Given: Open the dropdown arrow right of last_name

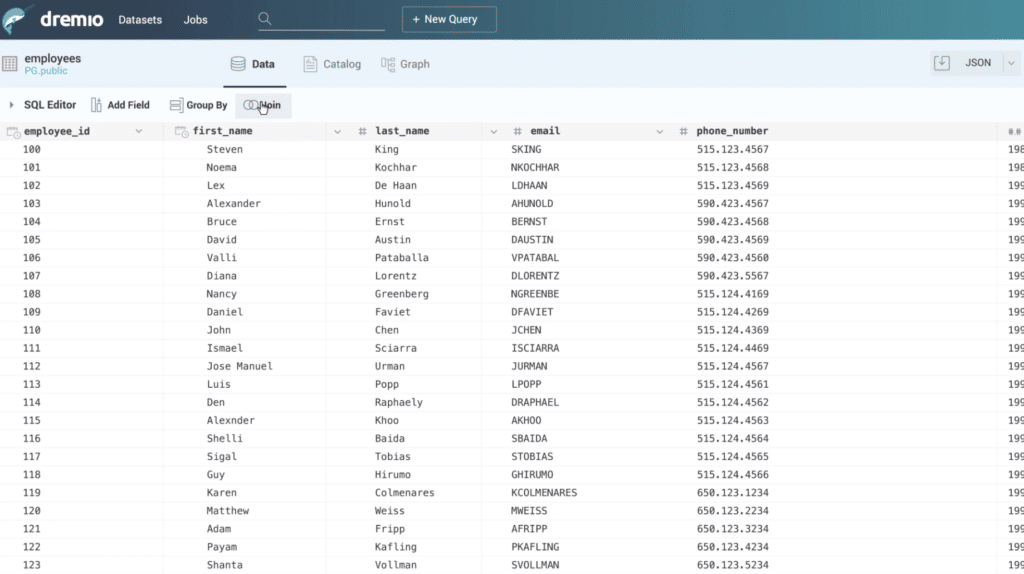Looking at the screenshot, I should 494,131.
